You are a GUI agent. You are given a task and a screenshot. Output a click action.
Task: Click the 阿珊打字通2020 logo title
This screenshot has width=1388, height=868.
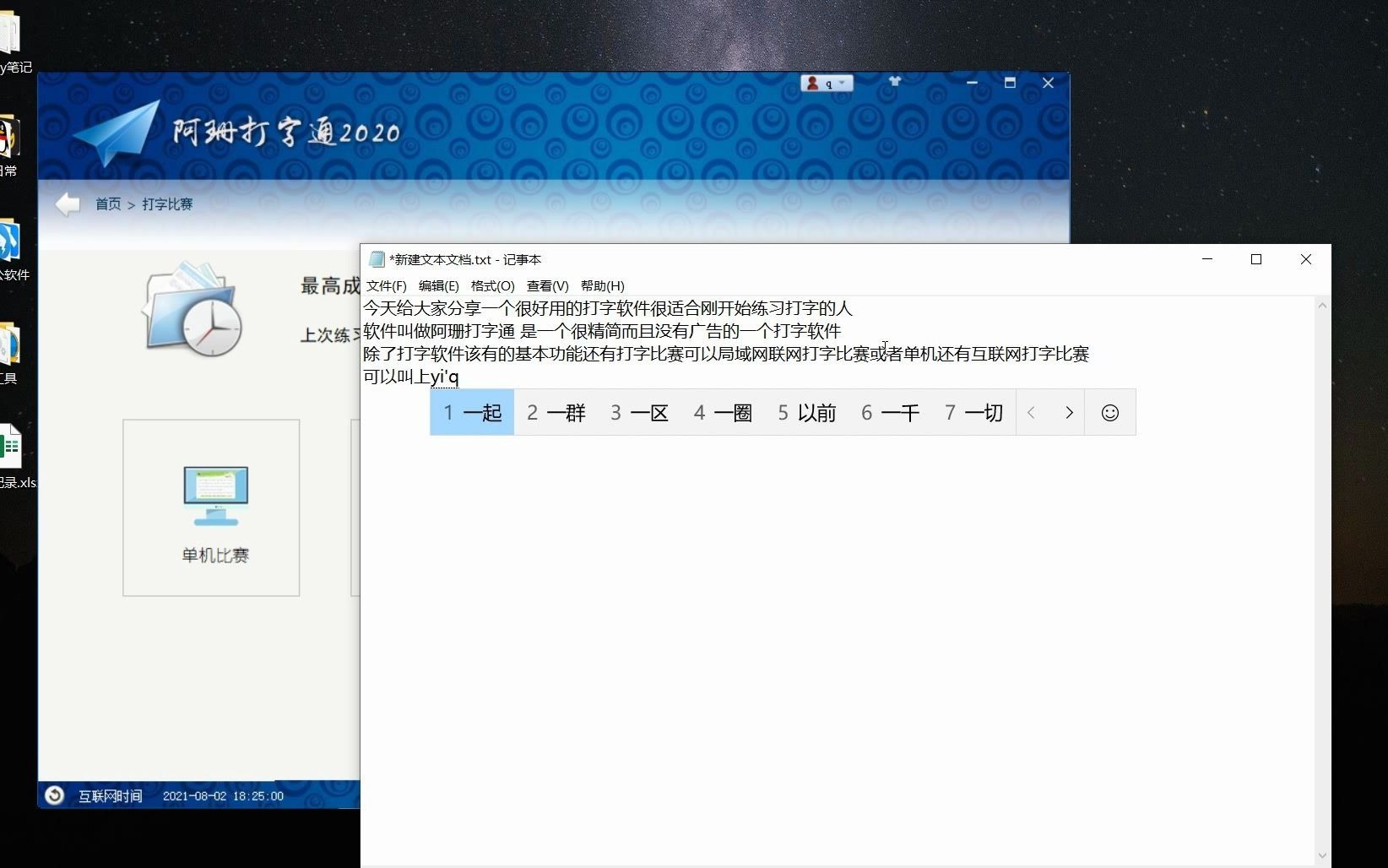click(x=286, y=133)
